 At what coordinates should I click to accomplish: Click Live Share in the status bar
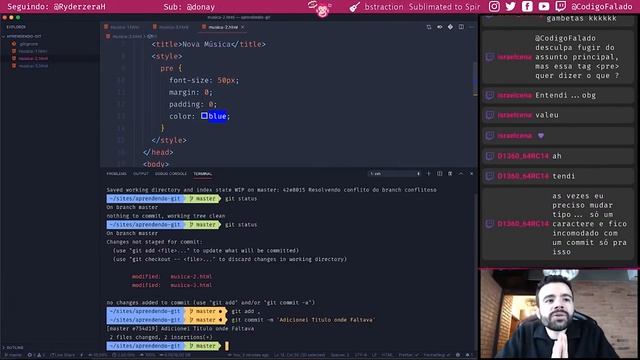coord(62,355)
